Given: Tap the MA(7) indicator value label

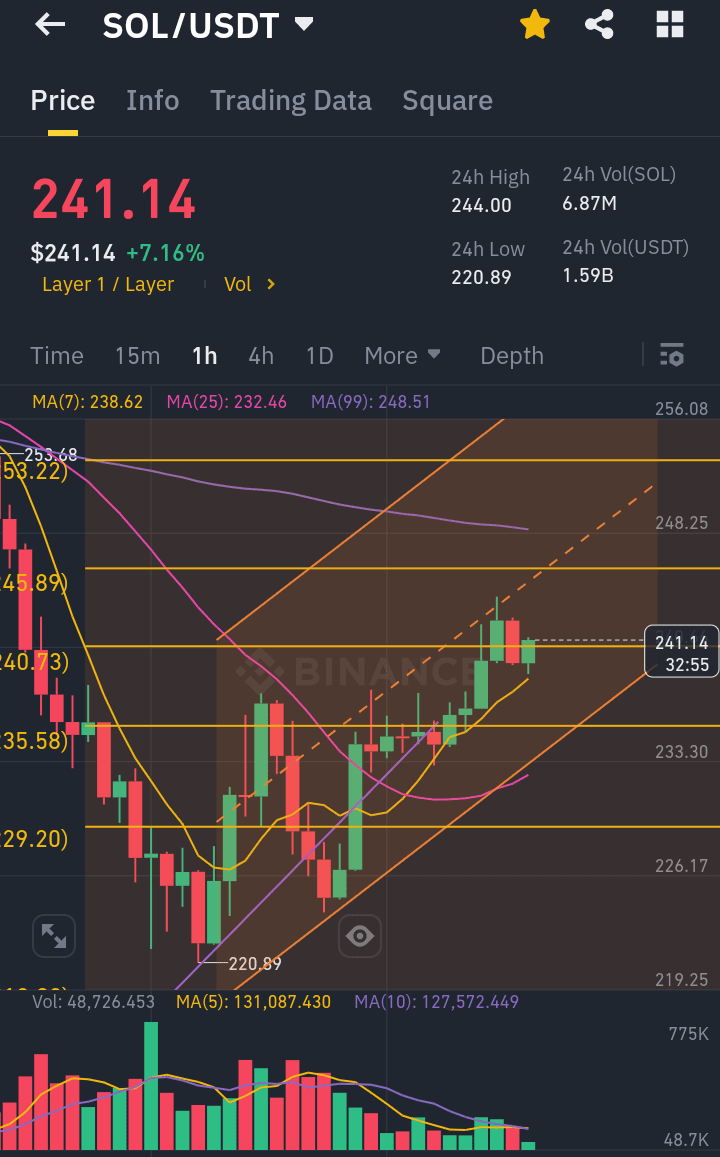Looking at the screenshot, I should coord(87,402).
